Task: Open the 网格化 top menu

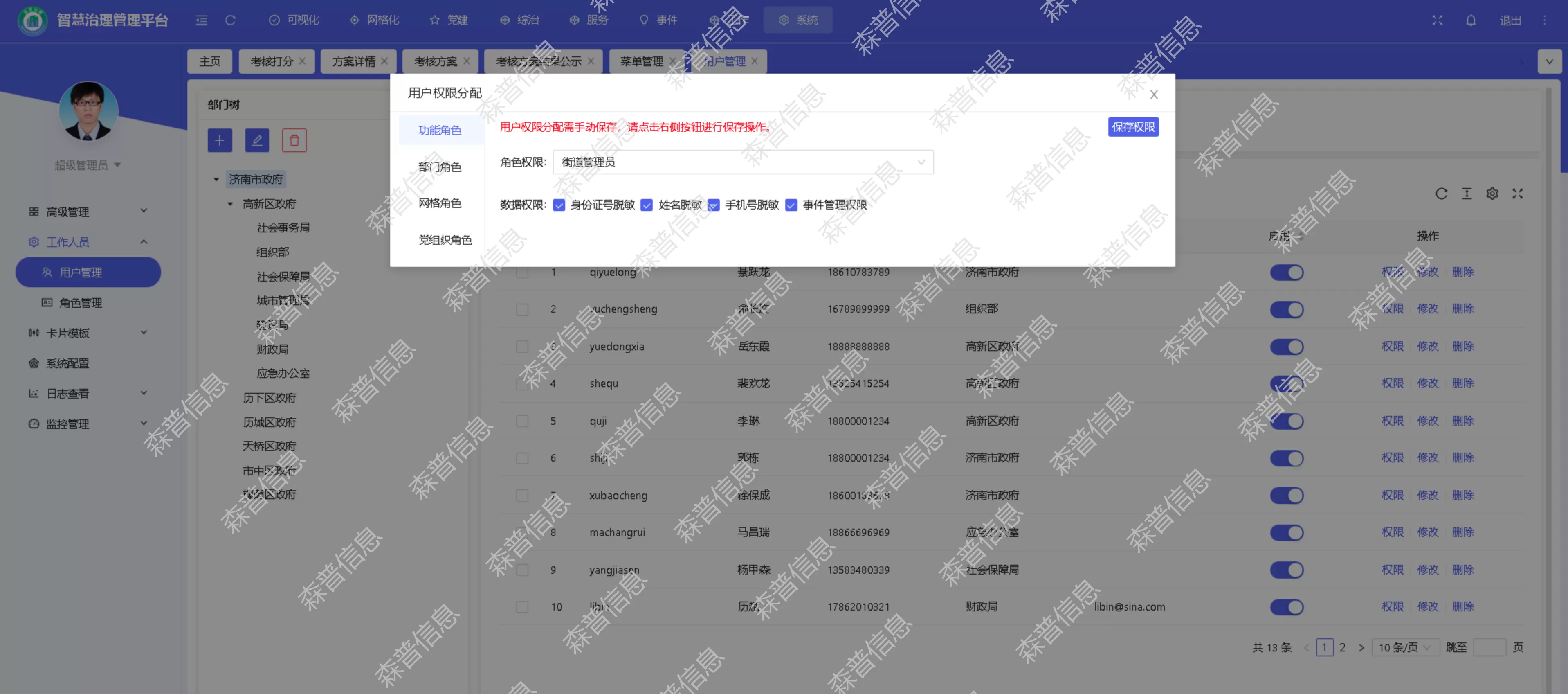Action: pos(374,20)
